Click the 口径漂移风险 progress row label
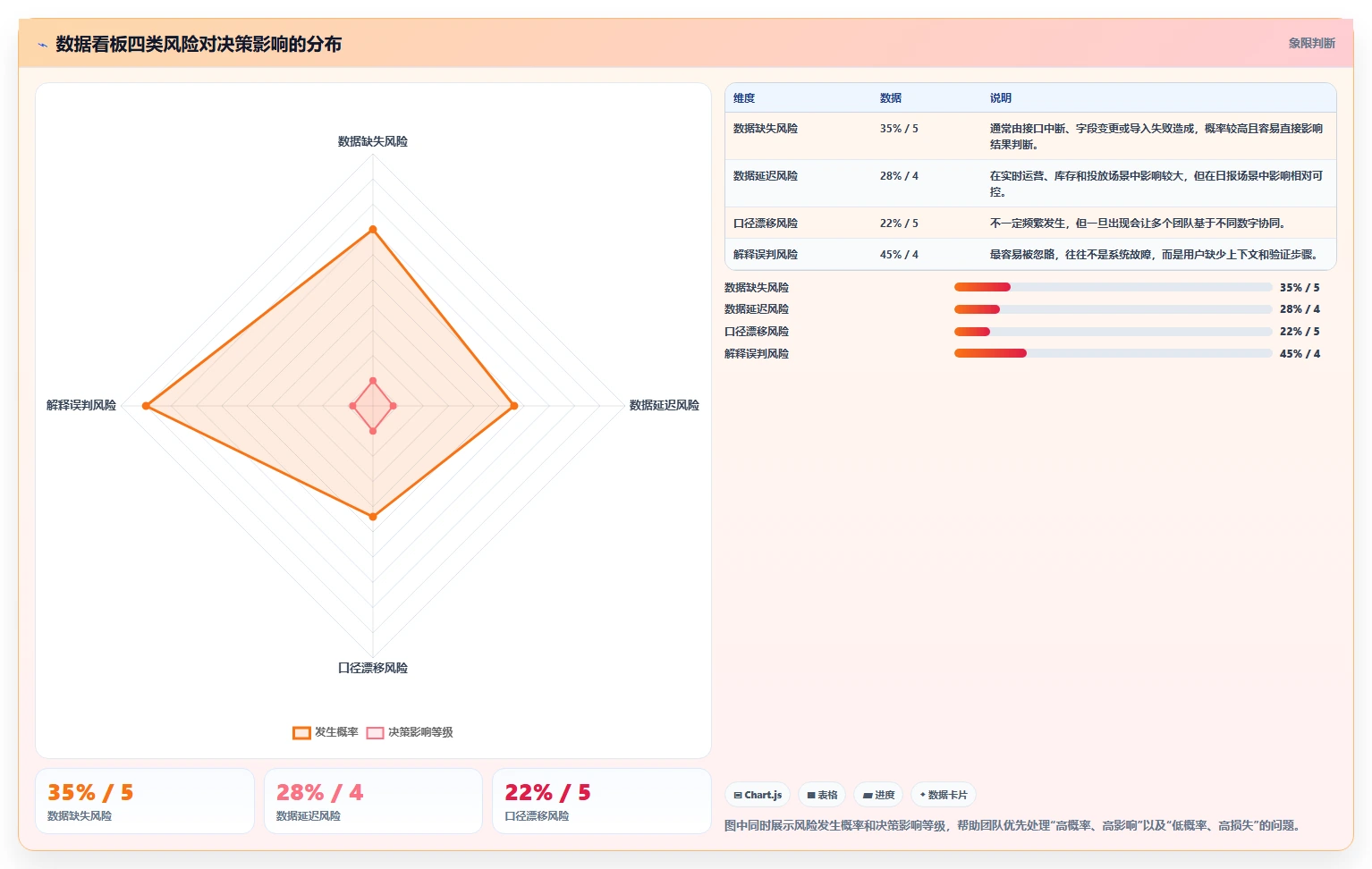Image resolution: width=1372 pixels, height=869 pixels. [x=757, y=332]
